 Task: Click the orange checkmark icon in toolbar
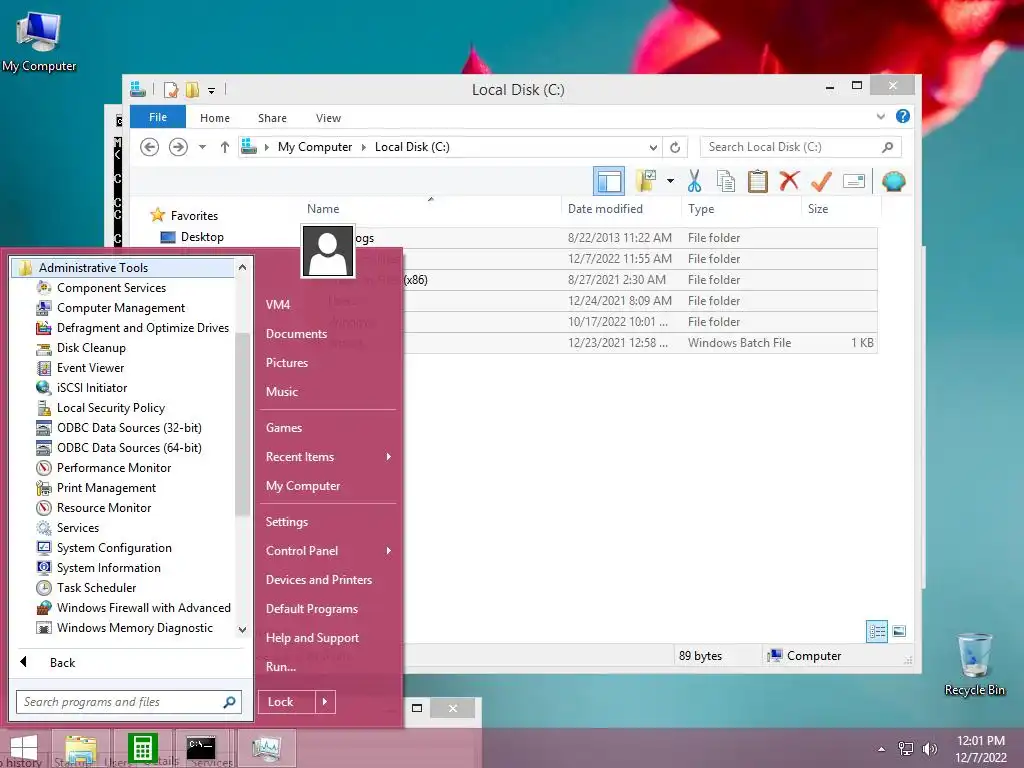click(x=821, y=181)
